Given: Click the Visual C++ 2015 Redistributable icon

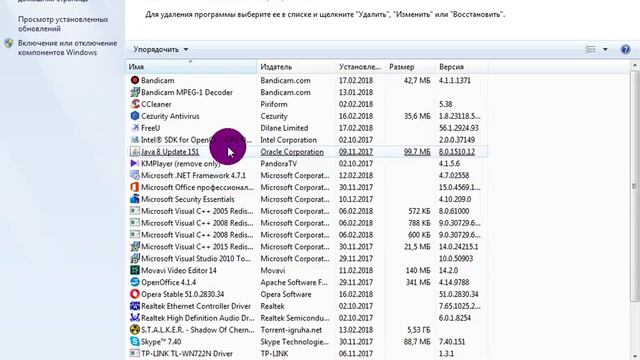Looking at the screenshot, I should (135, 247).
